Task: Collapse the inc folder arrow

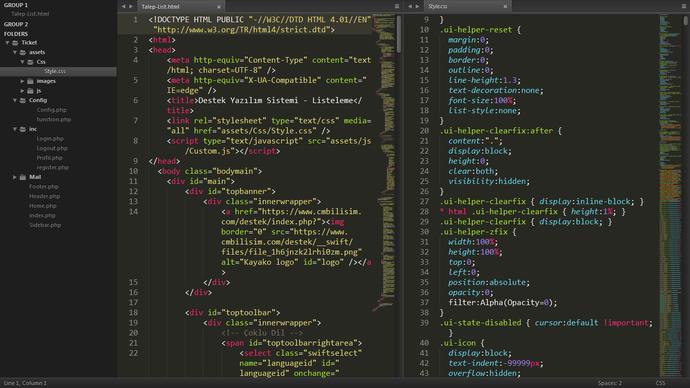Action: [15, 129]
